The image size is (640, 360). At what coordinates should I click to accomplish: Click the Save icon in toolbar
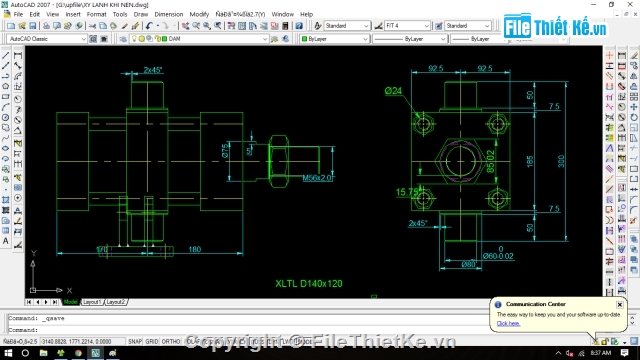[33, 26]
